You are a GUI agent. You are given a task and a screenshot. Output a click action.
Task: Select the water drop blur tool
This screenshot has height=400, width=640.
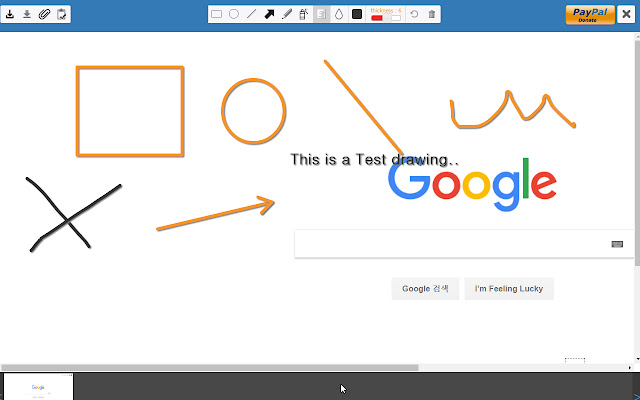click(339, 14)
